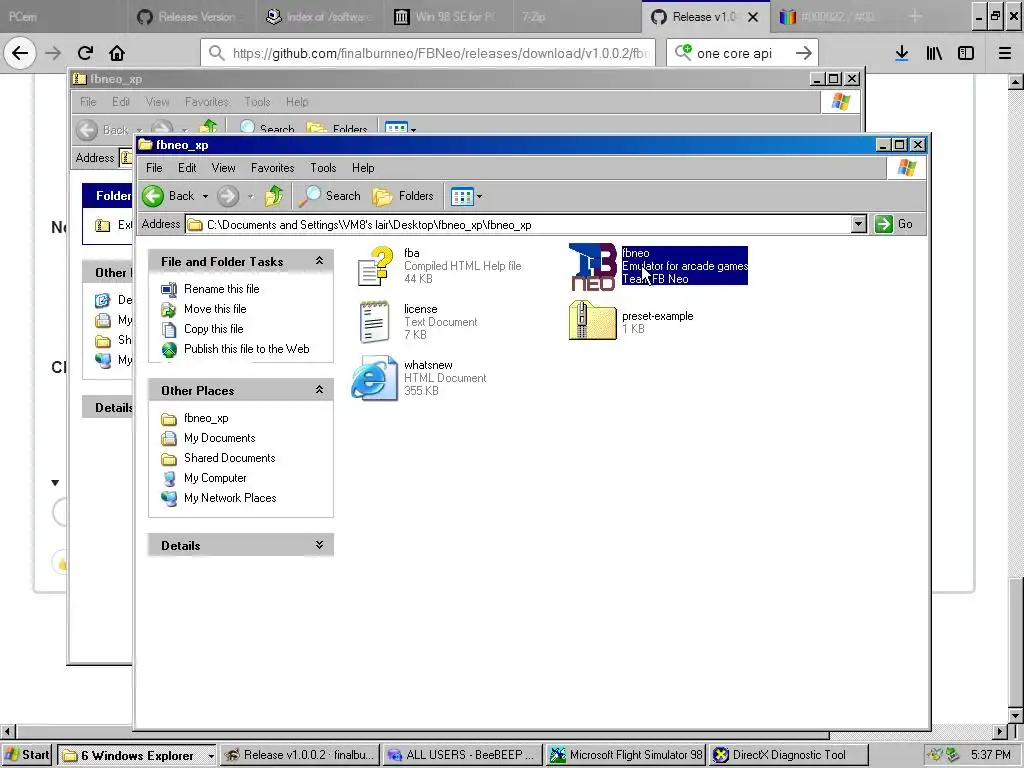
Task: Go to Shared Documents in Other Places
Action: (229, 458)
